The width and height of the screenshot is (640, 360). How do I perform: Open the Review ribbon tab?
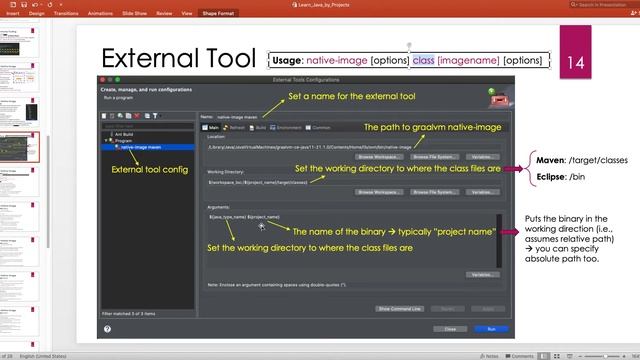(164, 13)
